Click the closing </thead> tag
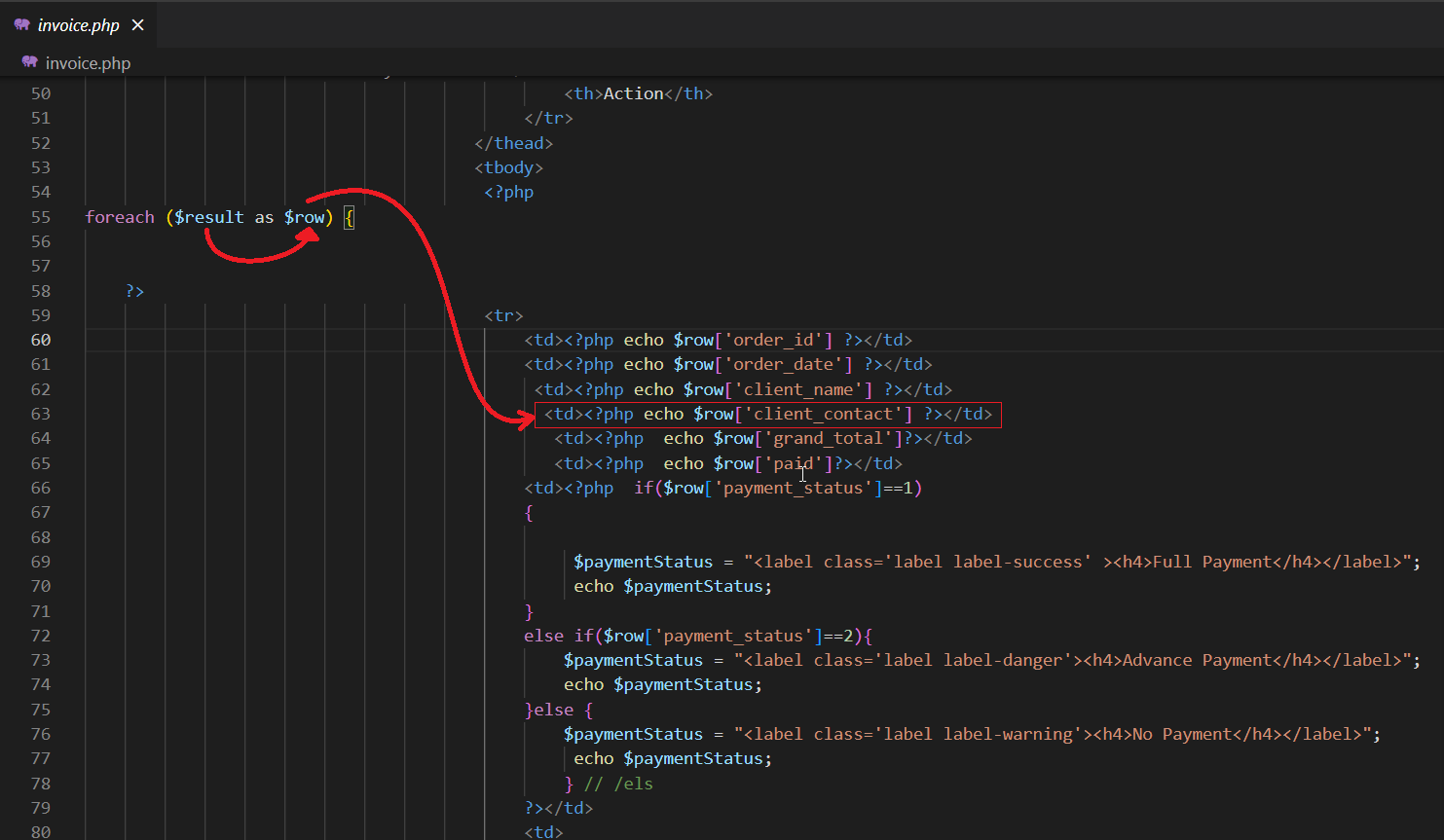This screenshot has width=1444, height=840. (514, 143)
